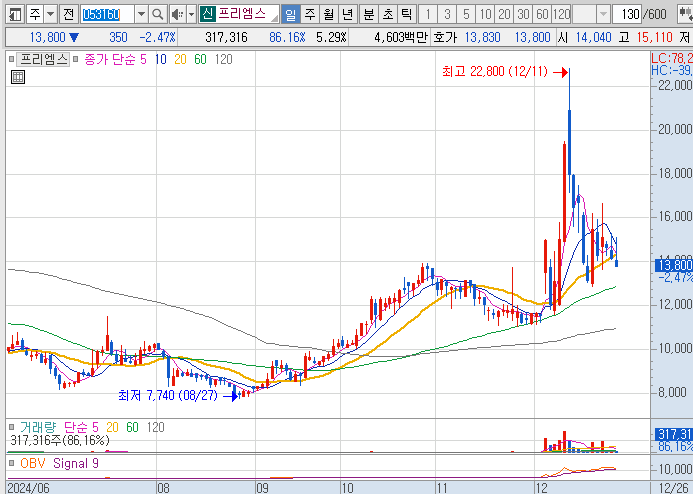Click the 12/26 date label at bottom right
The width and height of the screenshot is (693, 494).
[673, 488]
